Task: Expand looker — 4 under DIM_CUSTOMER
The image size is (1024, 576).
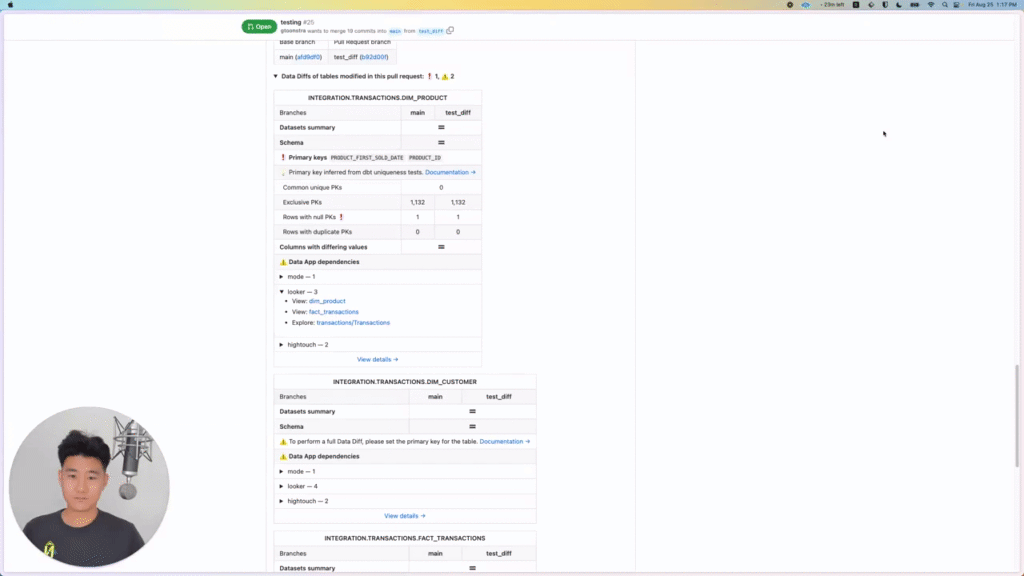Action: pyautogui.click(x=281, y=487)
